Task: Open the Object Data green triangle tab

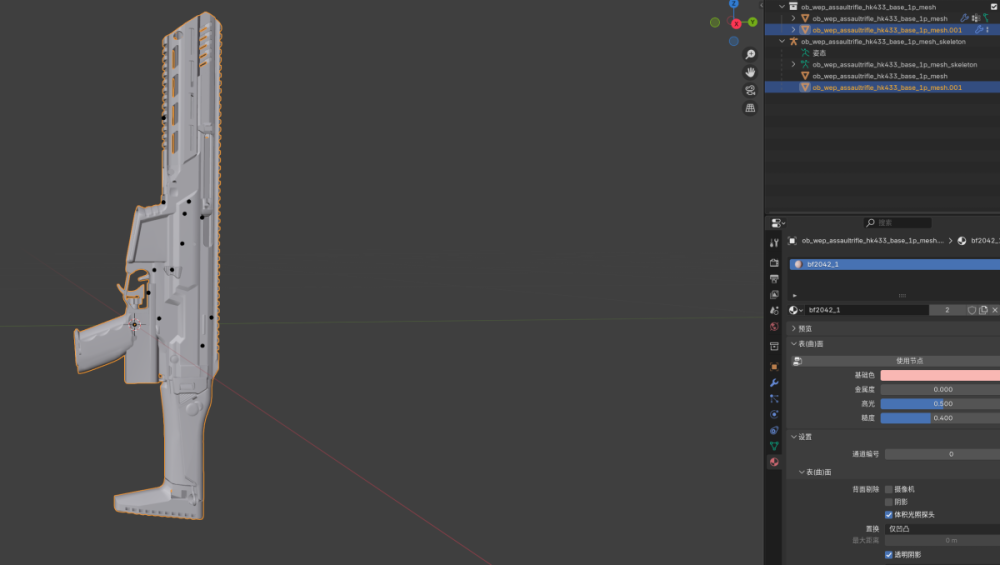Action: click(774, 446)
